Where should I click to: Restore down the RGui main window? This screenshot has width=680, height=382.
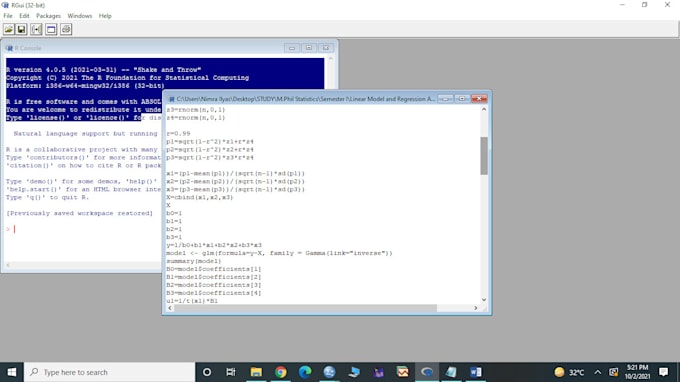645,5
